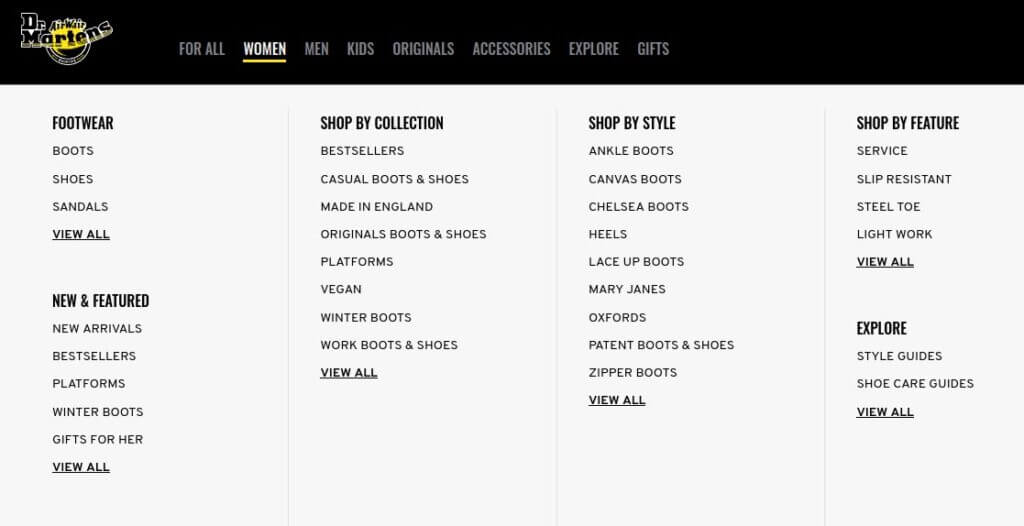Open the Kids navigation menu
The height and width of the screenshot is (526, 1024).
[360, 49]
